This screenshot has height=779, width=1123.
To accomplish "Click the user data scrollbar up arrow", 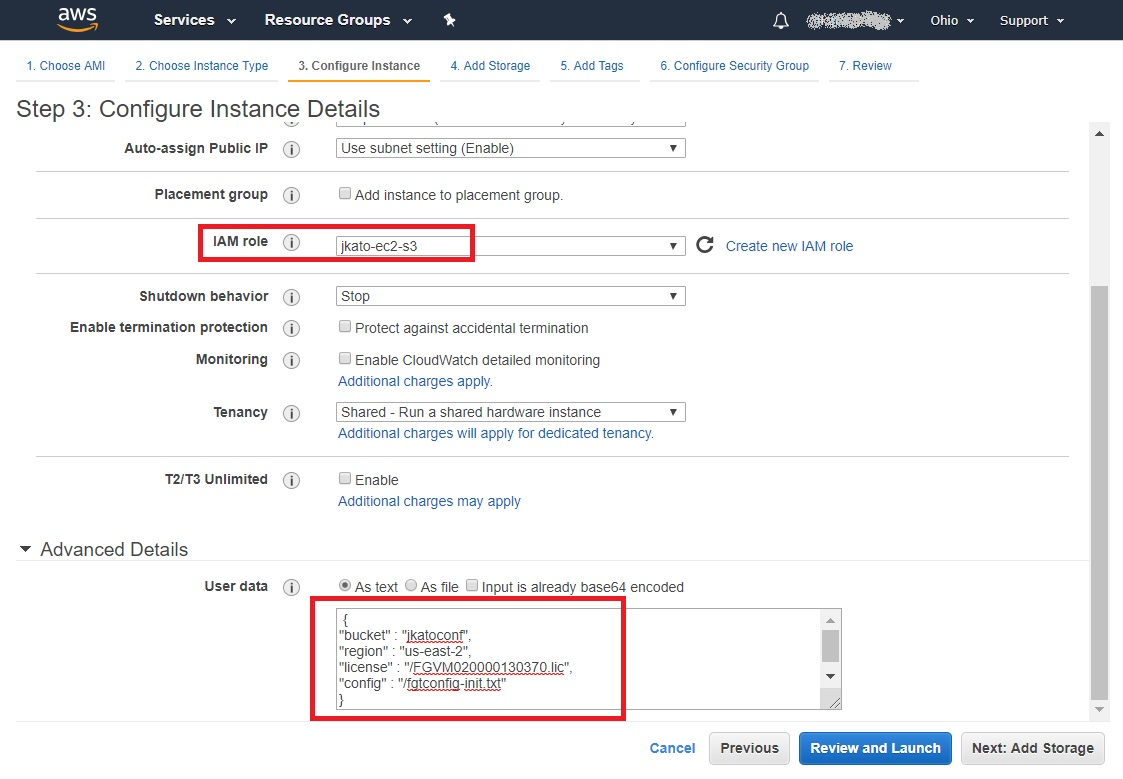I will pos(830,620).
